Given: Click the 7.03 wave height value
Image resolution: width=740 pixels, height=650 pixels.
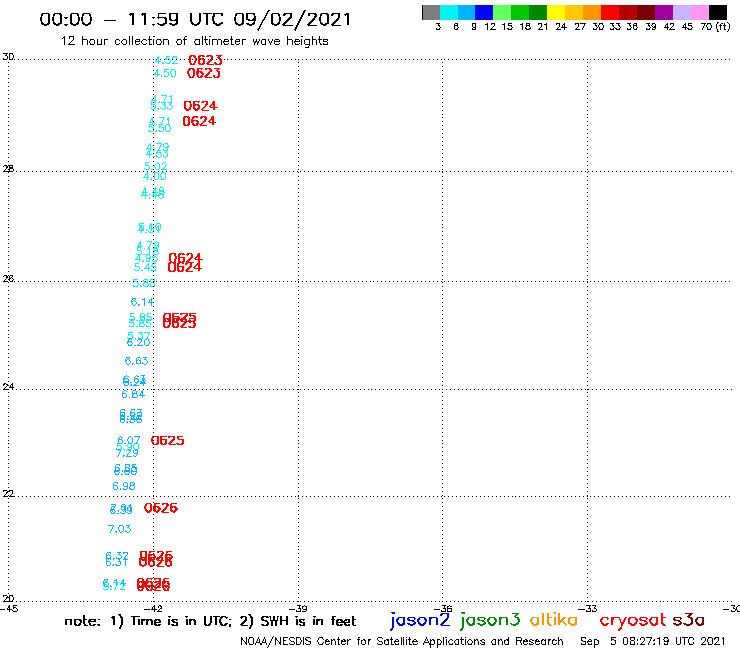Looking at the screenshot, I should pyautogui.click(x=119, y=529).
